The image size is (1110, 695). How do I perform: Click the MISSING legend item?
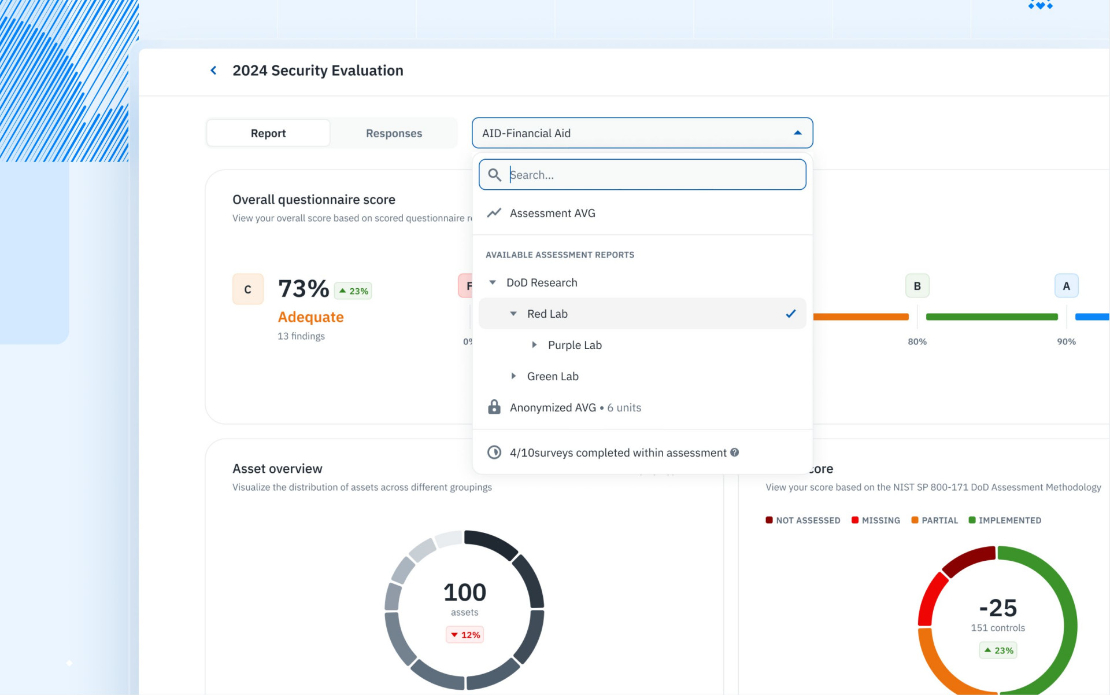click(876, 520)
